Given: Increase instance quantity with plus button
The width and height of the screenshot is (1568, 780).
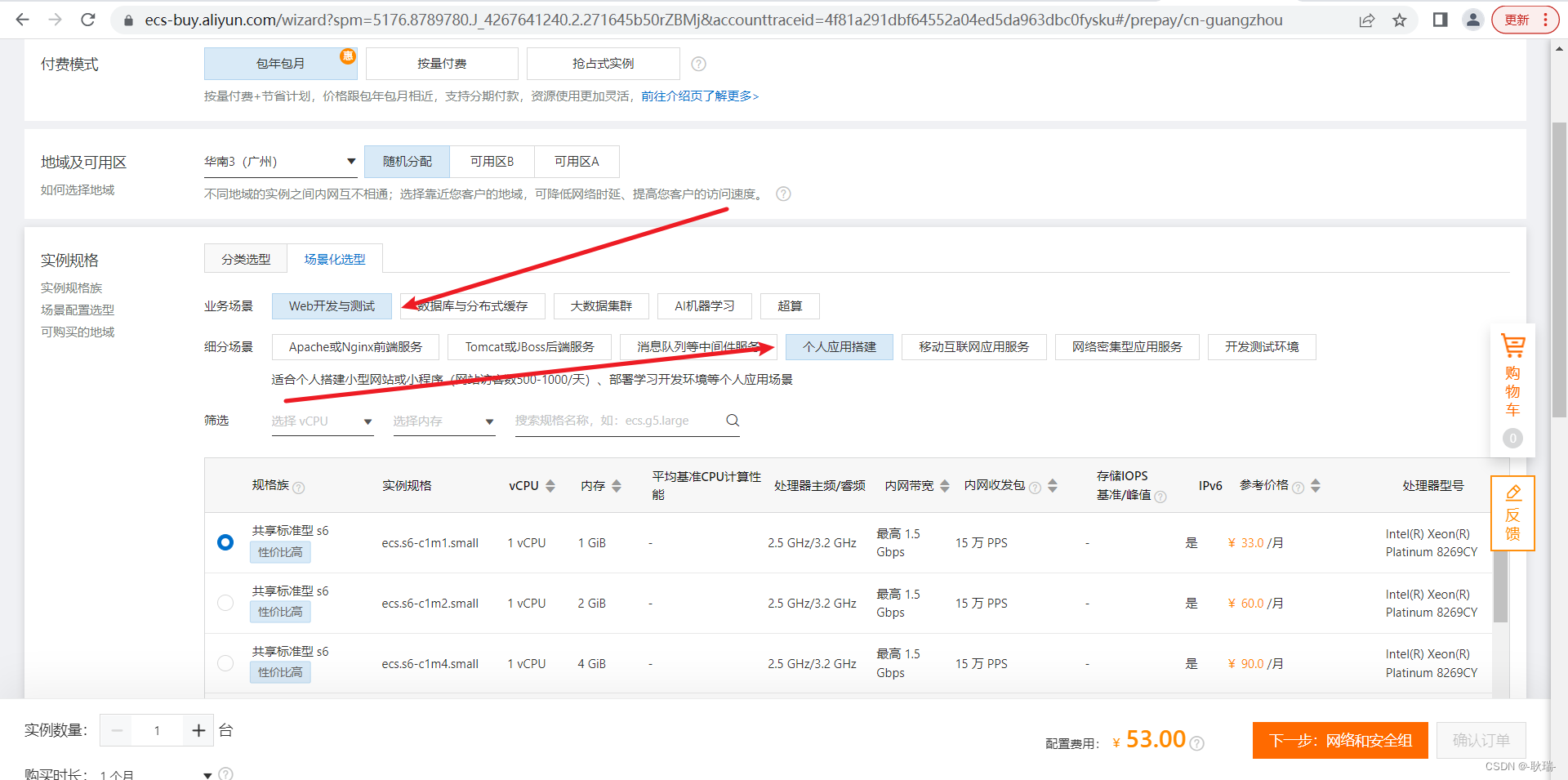Looking at the screenshot, I should tap(198, 730).
